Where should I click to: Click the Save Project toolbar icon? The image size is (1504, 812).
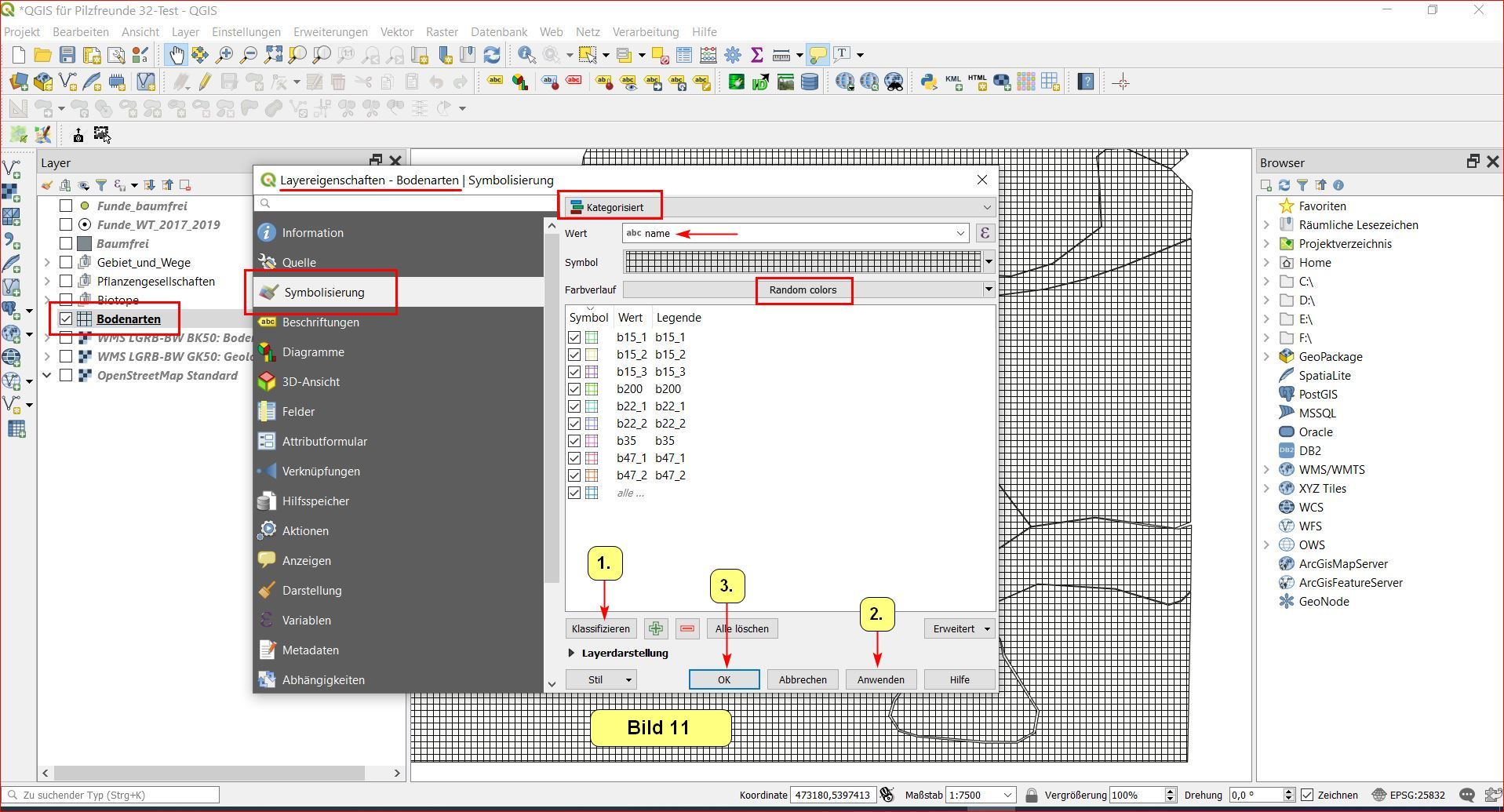67,55
